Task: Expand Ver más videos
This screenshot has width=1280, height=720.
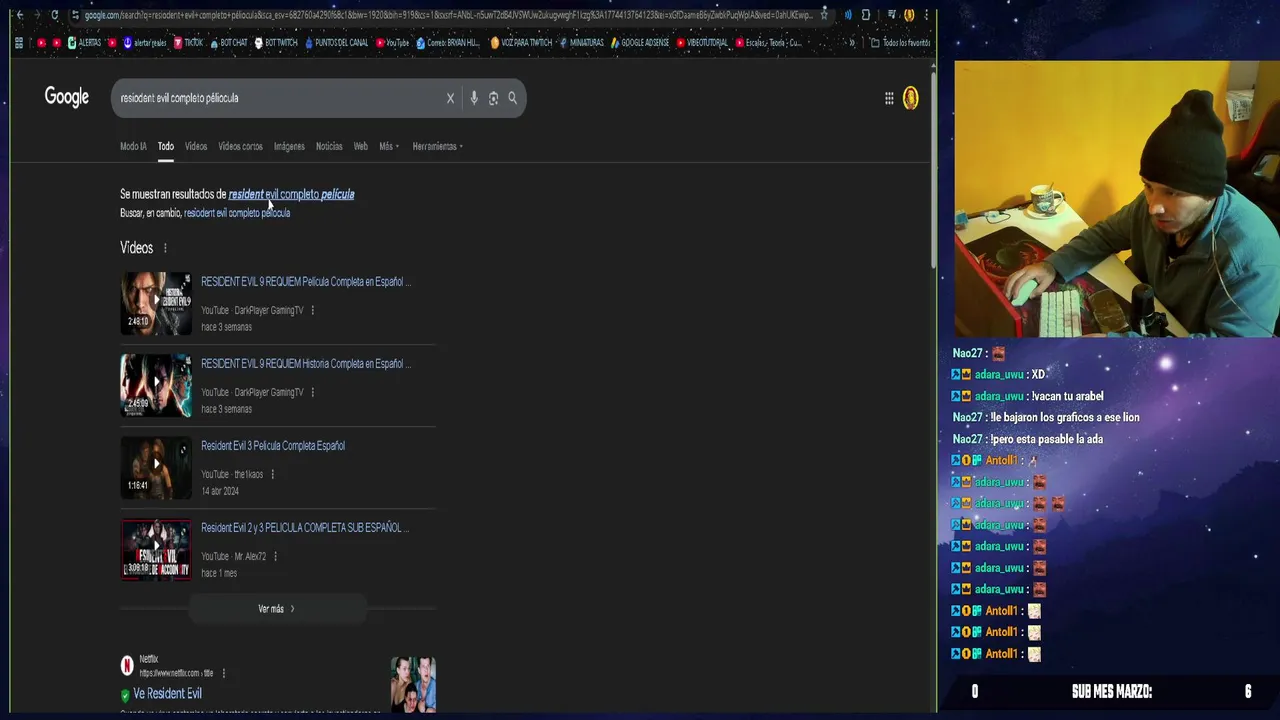Action: (277, 609)
